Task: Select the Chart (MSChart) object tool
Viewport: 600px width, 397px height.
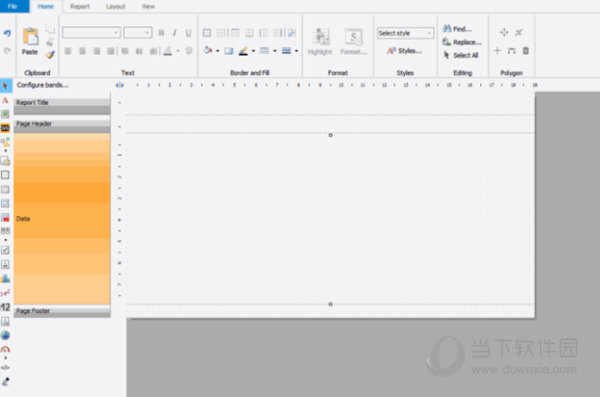Action: (5, 278)
